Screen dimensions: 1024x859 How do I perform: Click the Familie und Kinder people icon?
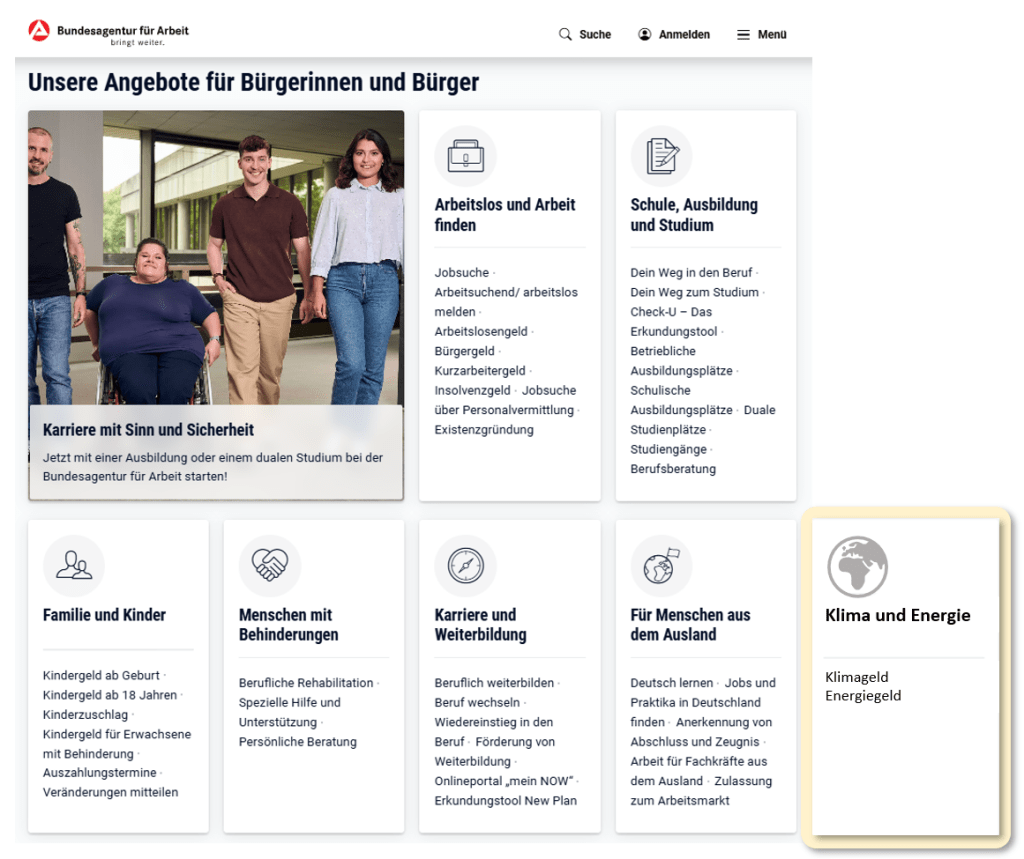(74, 566)
